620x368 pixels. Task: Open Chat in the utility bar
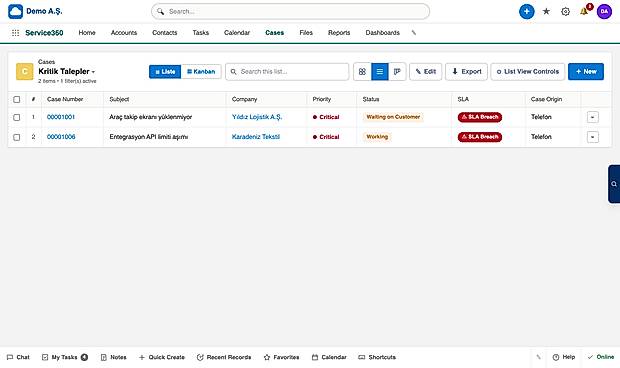pos(18,357)
